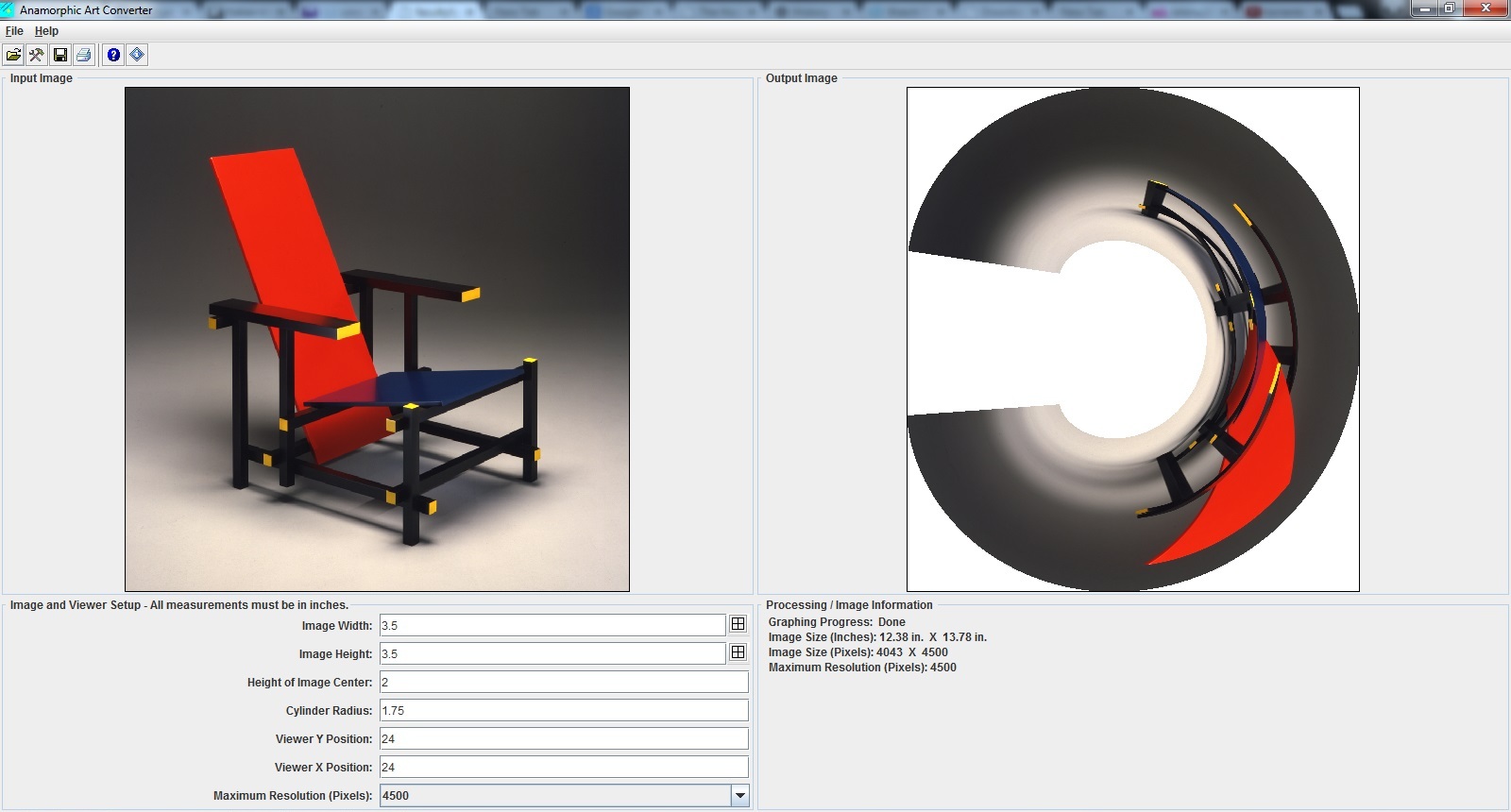This screenshot has height=812, width=1511.
Task: Minimize the Anamorphic Art Converter window
Action: tap(1424, 8)
